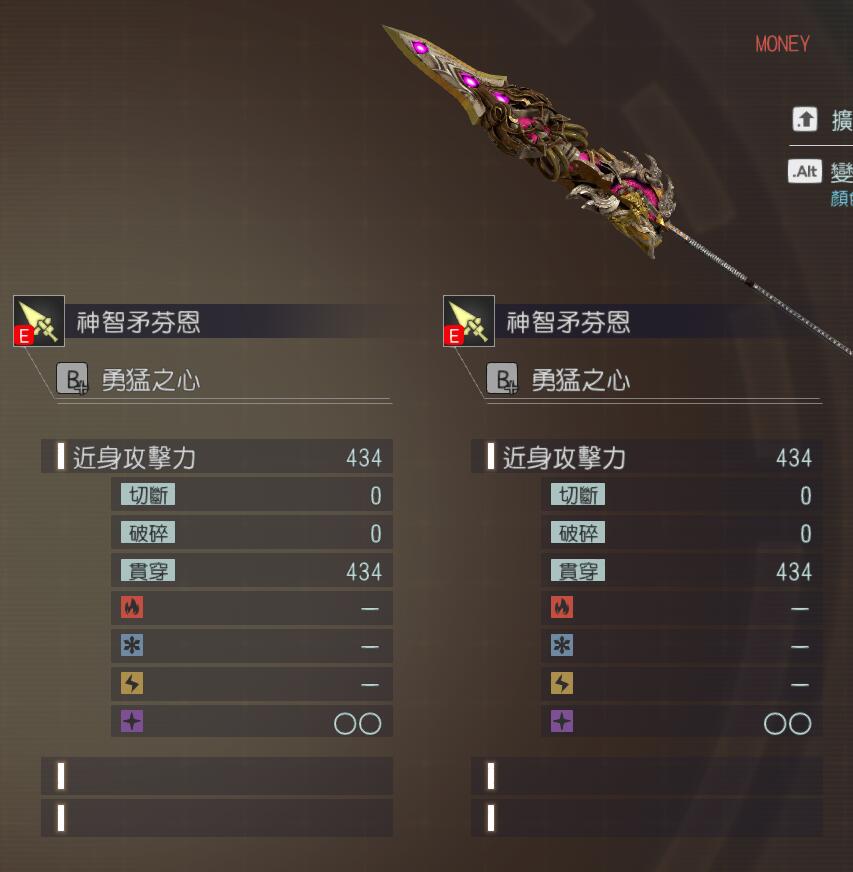Screen dimensions: 853x872
Task: Select the left ice element icon
Action: [132, 645]
